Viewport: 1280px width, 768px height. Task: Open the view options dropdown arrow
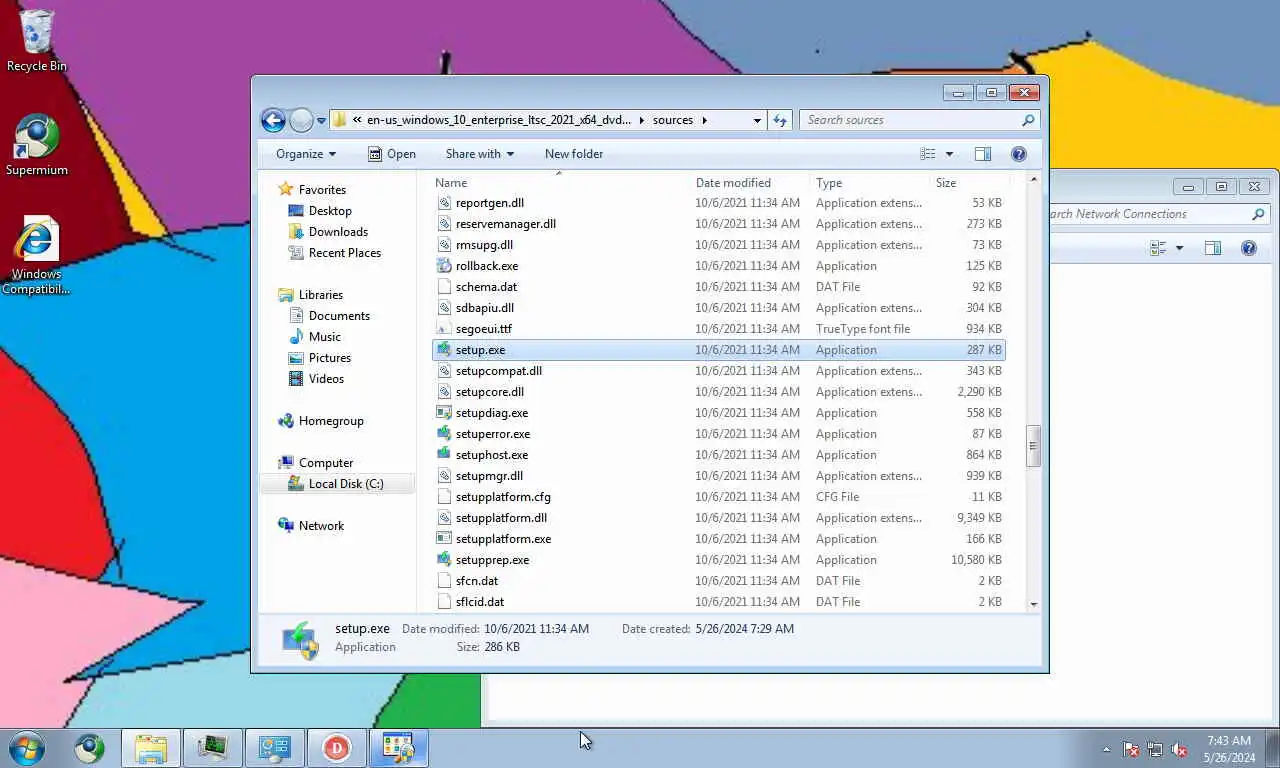pyautogui.click(x=949, y=154)
